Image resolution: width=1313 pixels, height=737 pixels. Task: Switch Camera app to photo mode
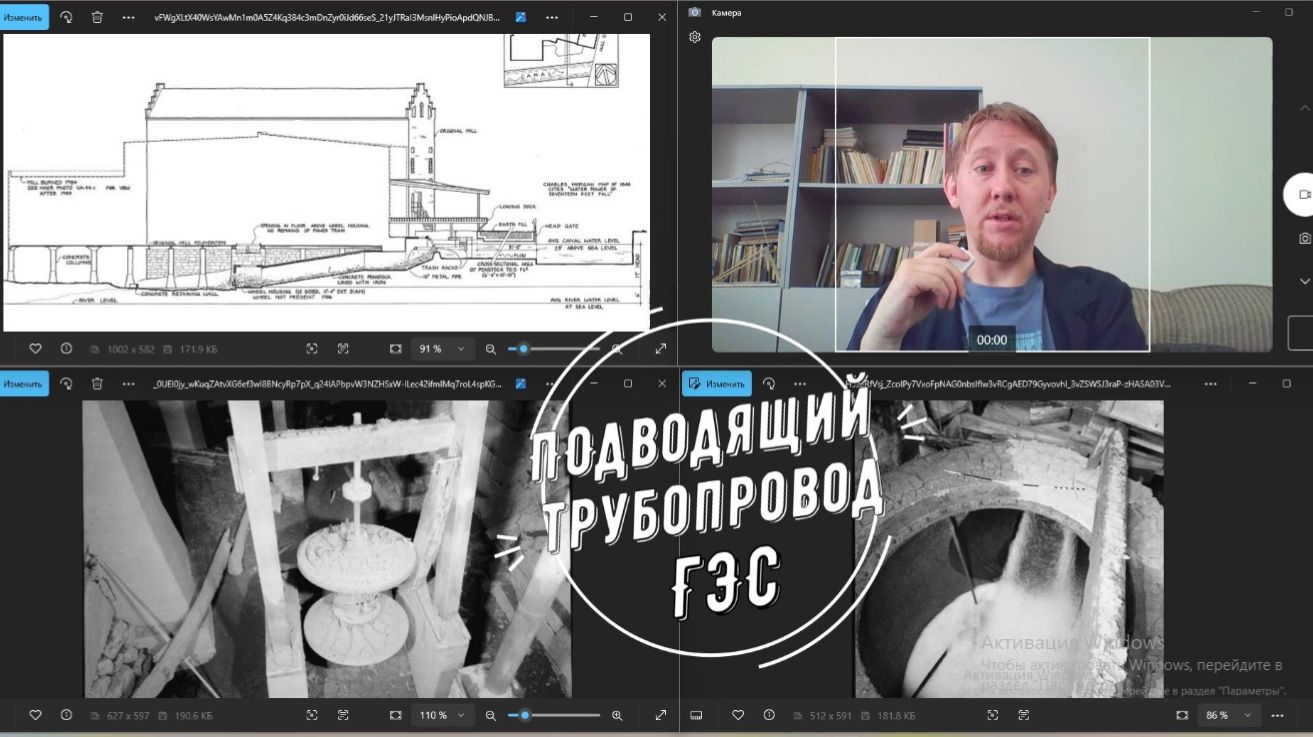click(x=1304, y=238)
